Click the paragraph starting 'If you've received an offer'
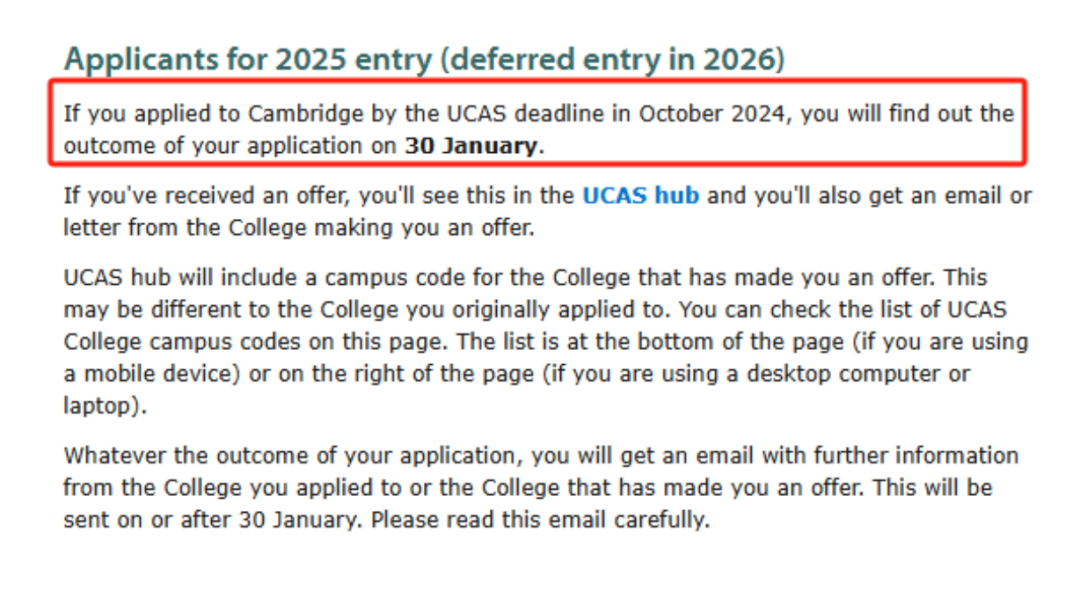The width and height of the screenshot is (1080, 598). click(548, 212)
